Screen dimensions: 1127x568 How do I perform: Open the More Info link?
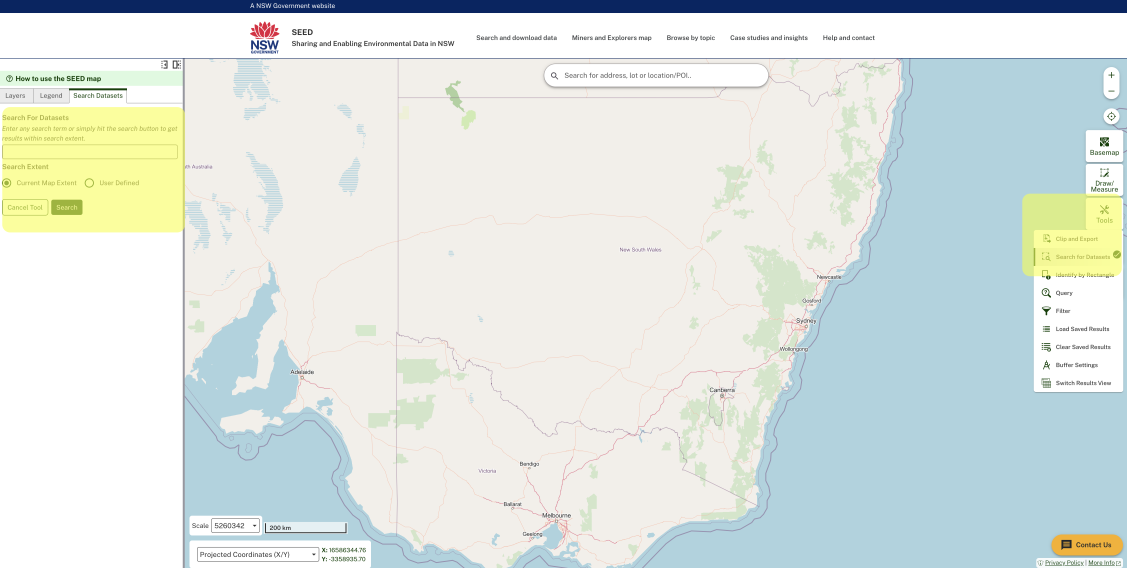1104,563
